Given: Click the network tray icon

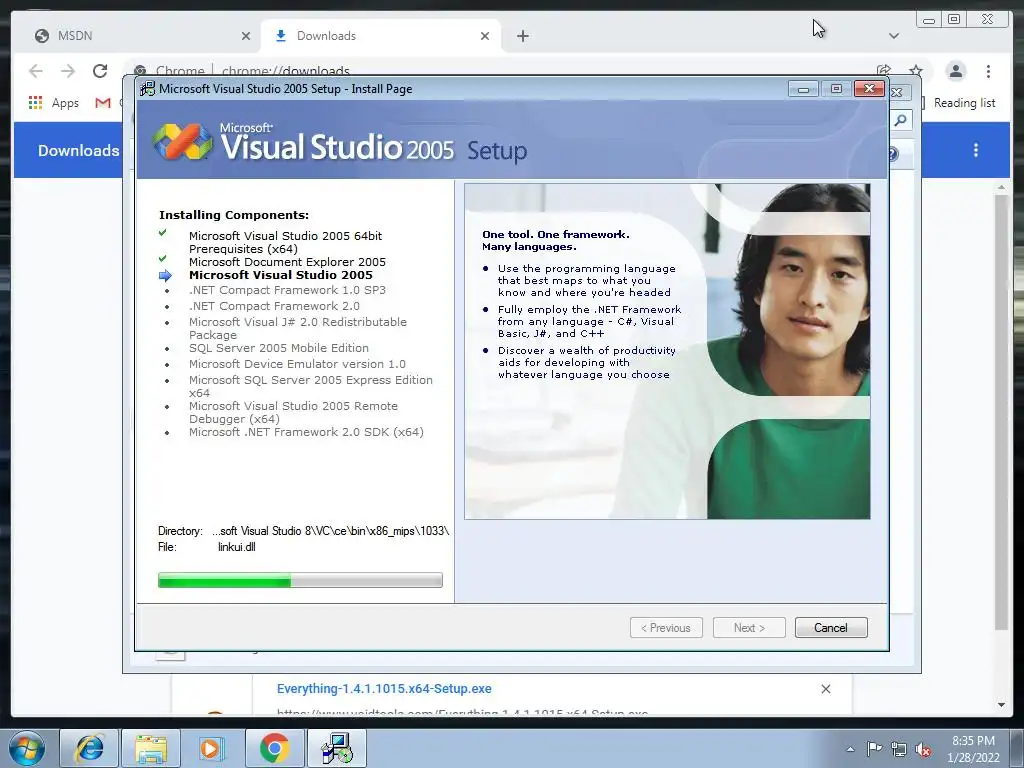Looking at the screenshot, I should (899, 749).
